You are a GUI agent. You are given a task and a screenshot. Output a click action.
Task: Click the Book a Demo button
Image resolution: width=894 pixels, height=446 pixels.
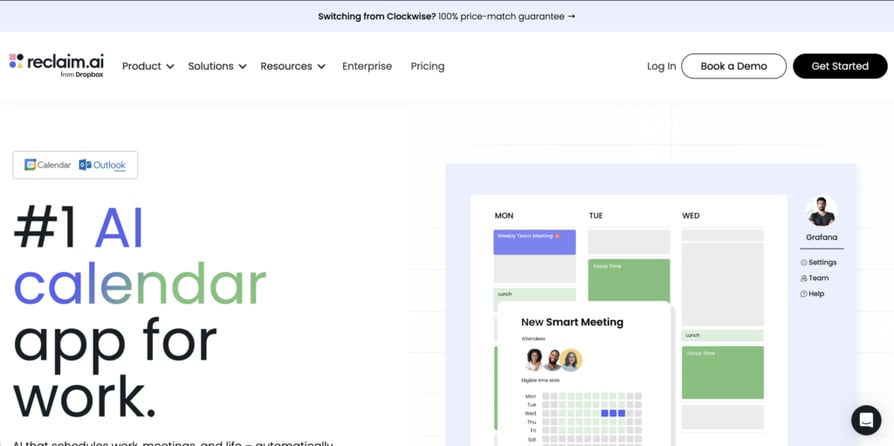pos(733,66)
